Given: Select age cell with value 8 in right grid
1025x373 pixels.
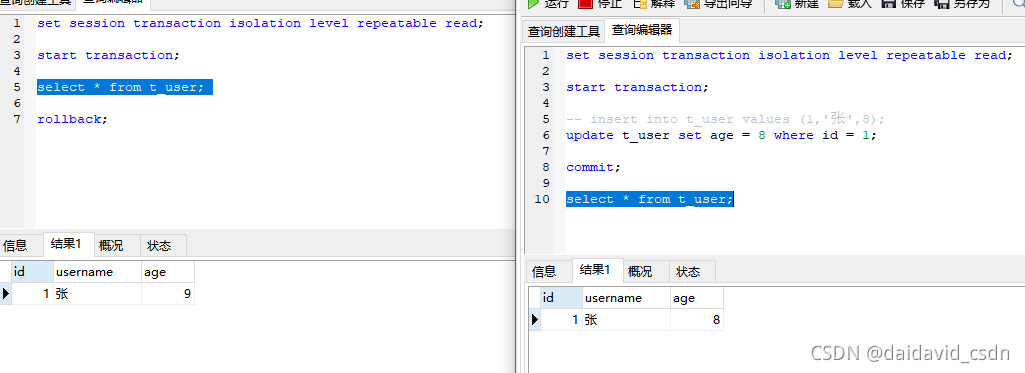Looking at the screenshot, I should tap(697, 319).
